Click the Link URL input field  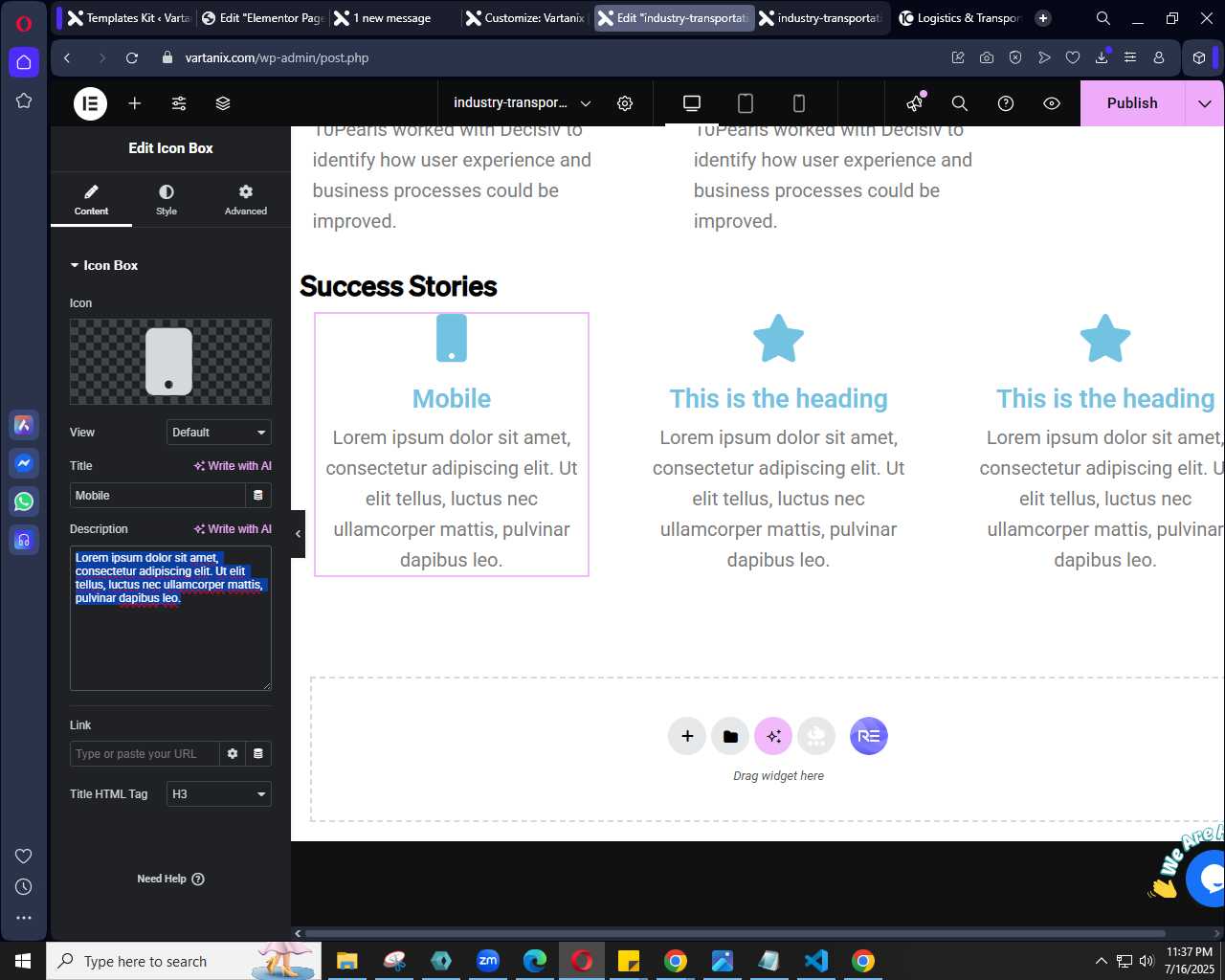[145, 754]
